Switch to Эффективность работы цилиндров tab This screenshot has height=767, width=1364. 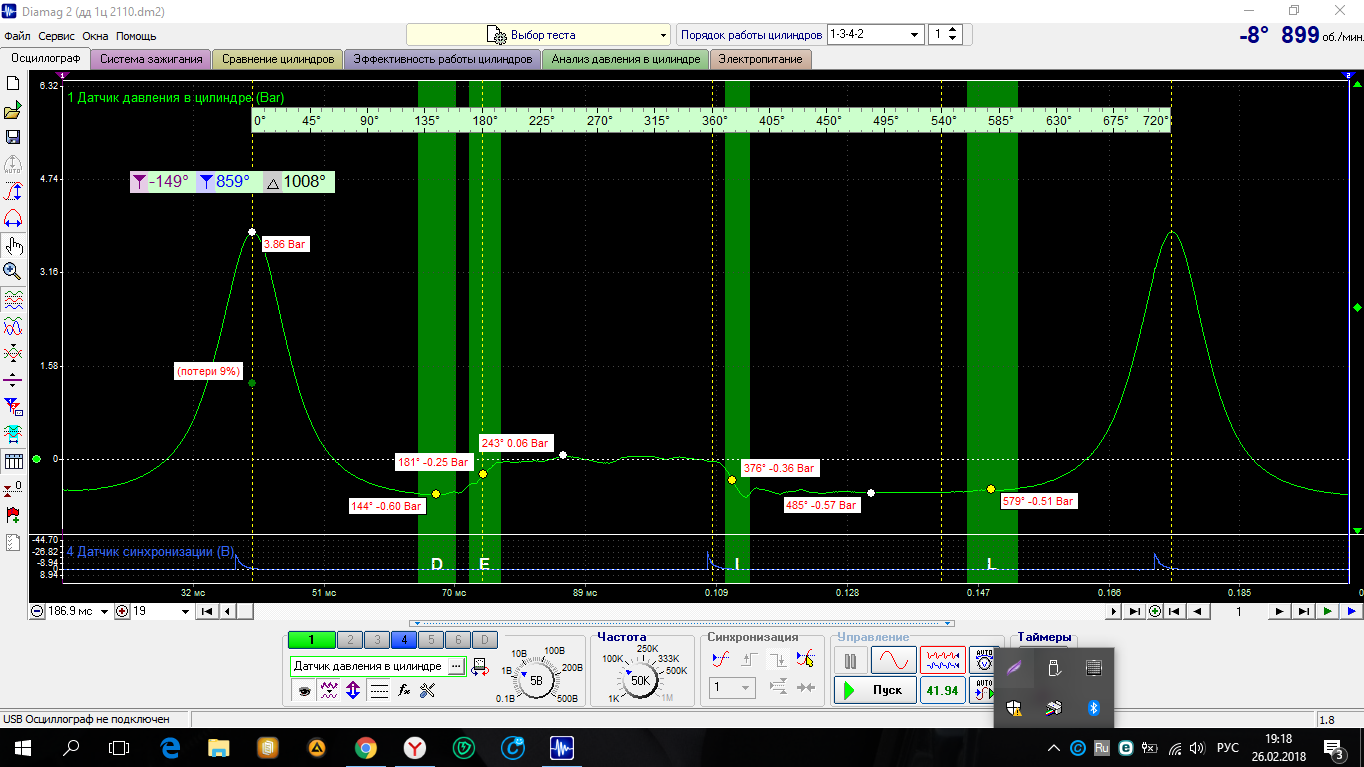tap(442, 59)
